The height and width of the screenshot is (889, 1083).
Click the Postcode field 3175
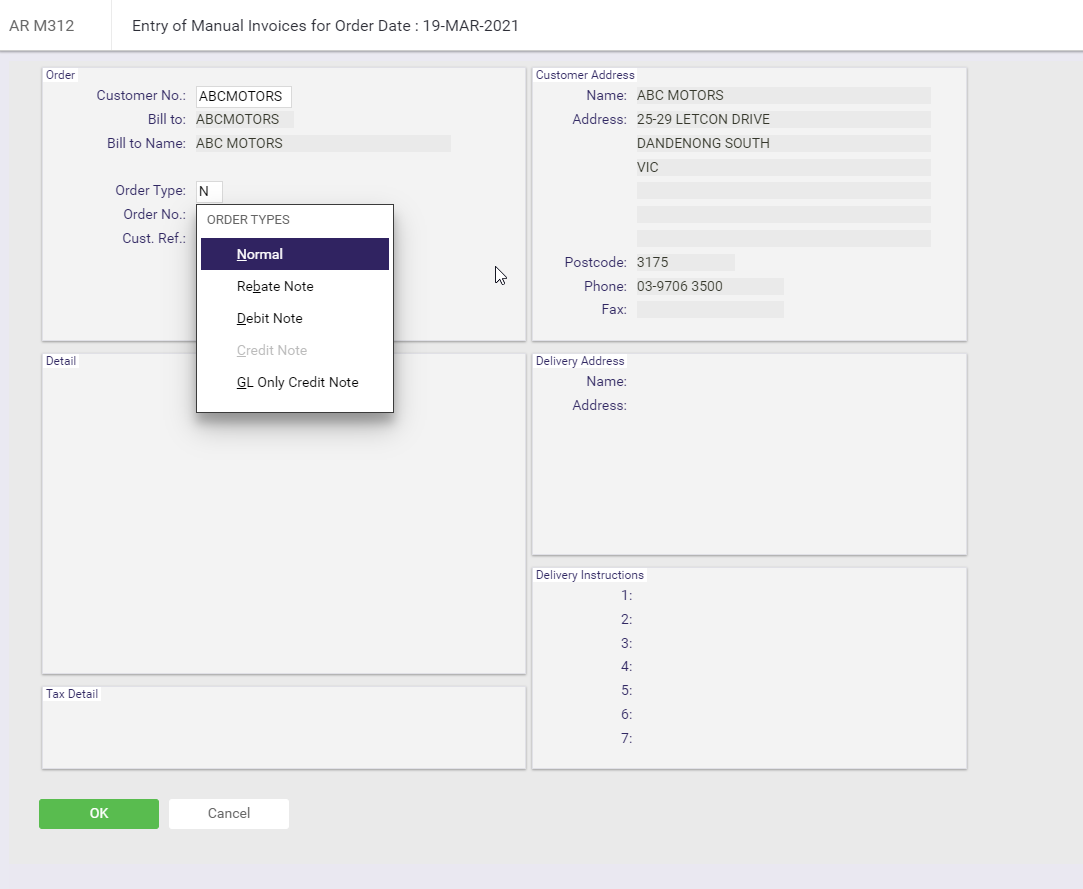coord(685,262)
